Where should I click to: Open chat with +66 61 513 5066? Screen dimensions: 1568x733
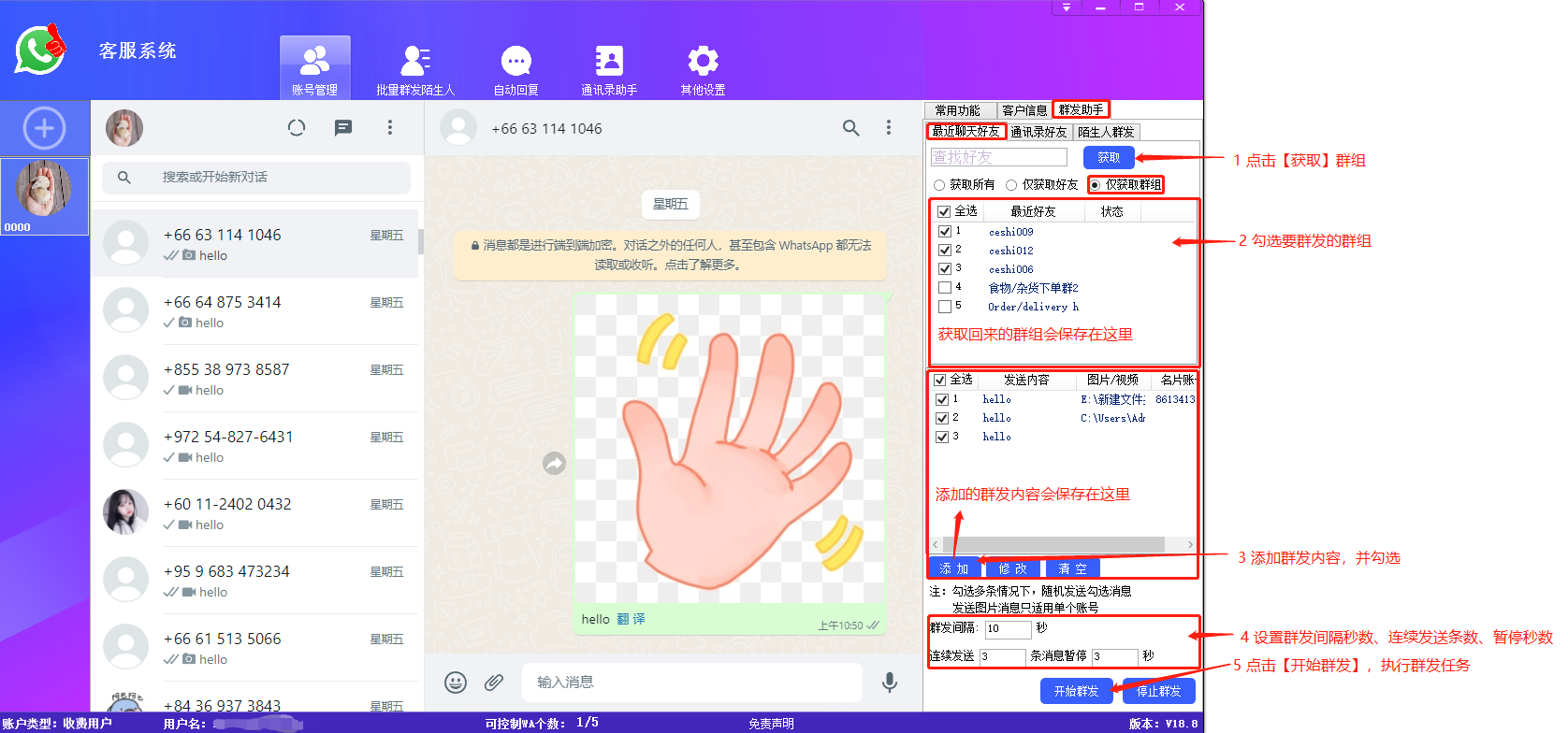coord(254,648)
